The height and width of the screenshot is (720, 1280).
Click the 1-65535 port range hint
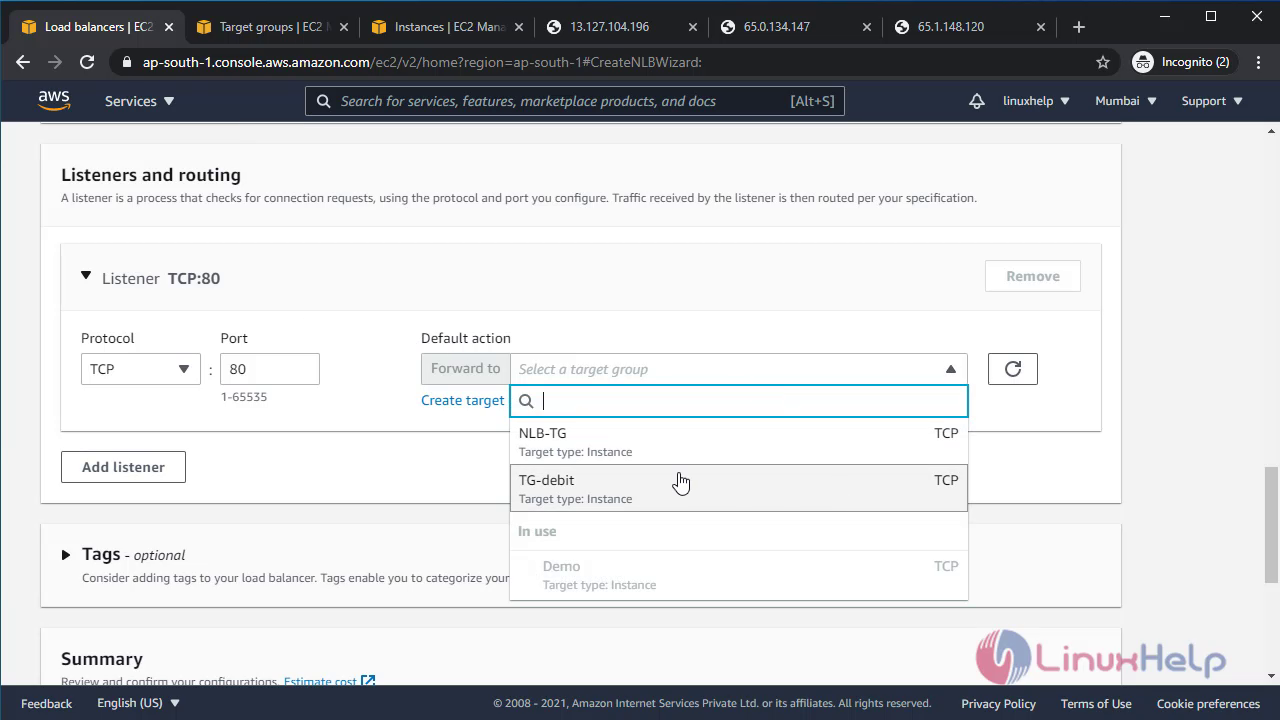244,397
